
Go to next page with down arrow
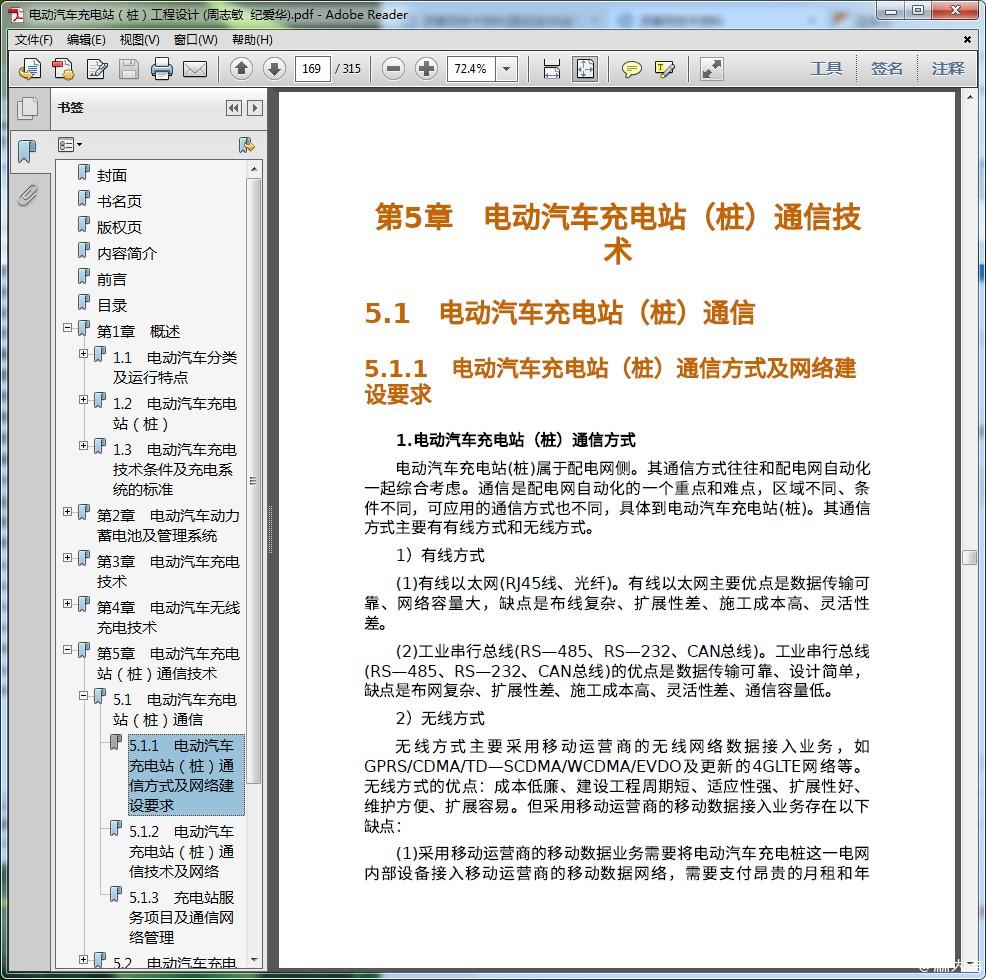point(274,69)
